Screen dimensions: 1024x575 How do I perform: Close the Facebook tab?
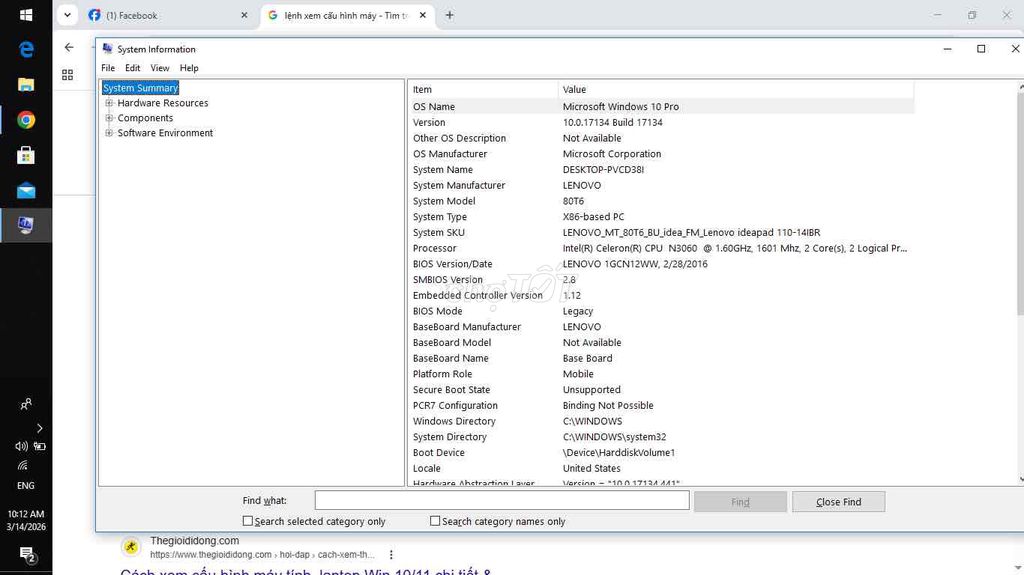click(244, 15)
